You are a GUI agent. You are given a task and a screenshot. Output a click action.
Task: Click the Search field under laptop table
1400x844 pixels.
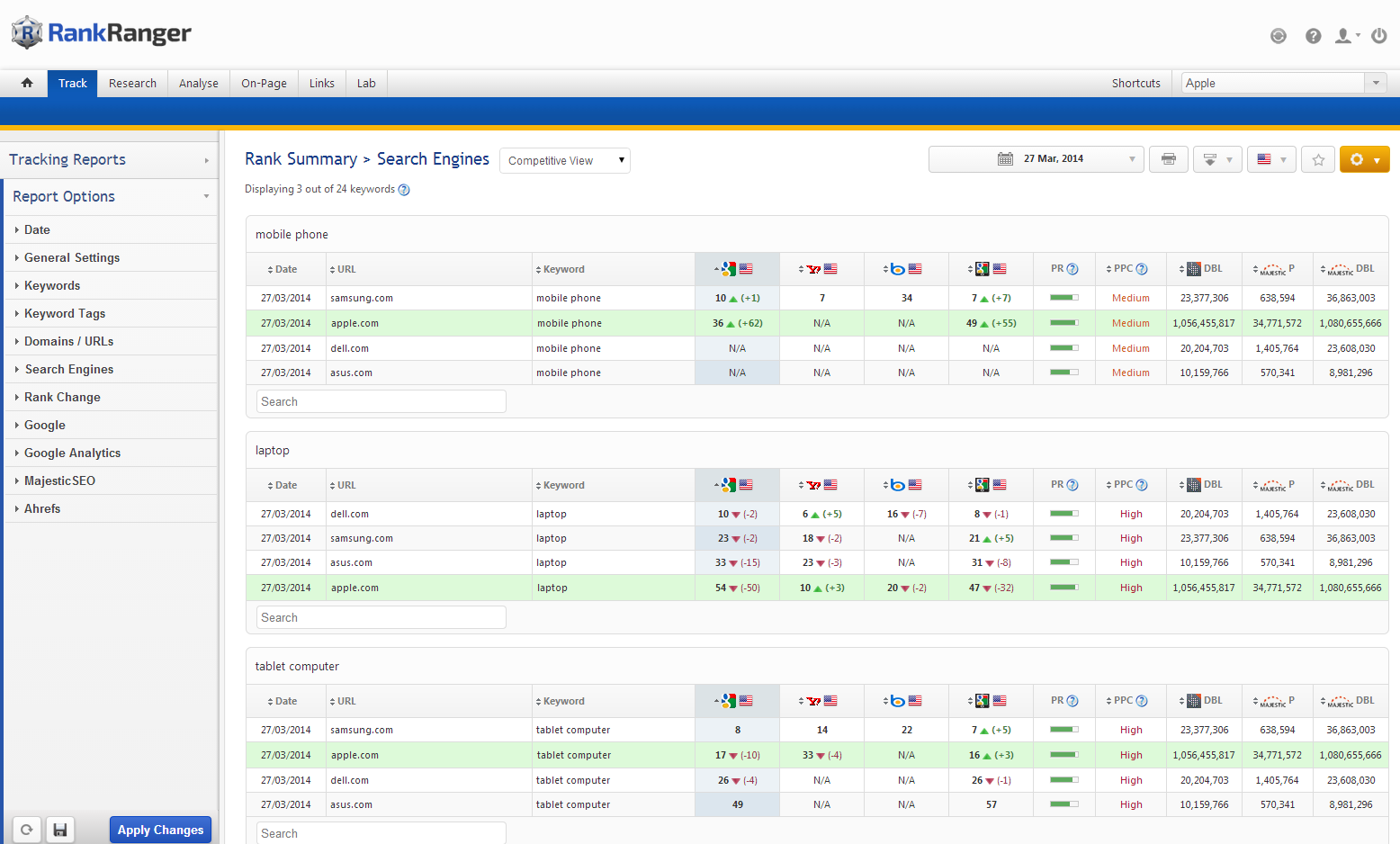(381, 617)
